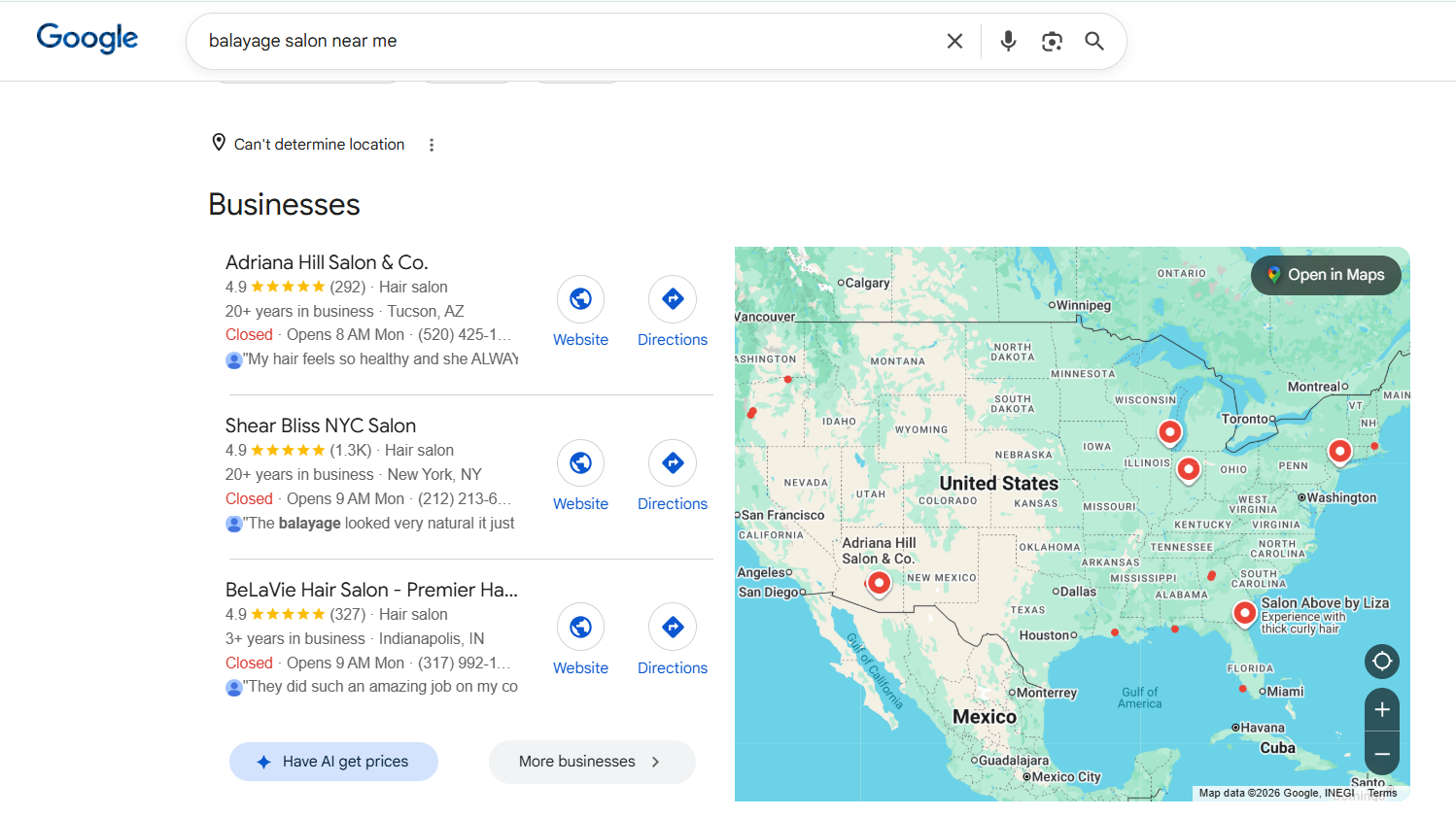Viewport: 1456px width, 817px height.
Task: Click the (292) review count for Adriana Hill Salon
Action: click(x=348, y=288)
